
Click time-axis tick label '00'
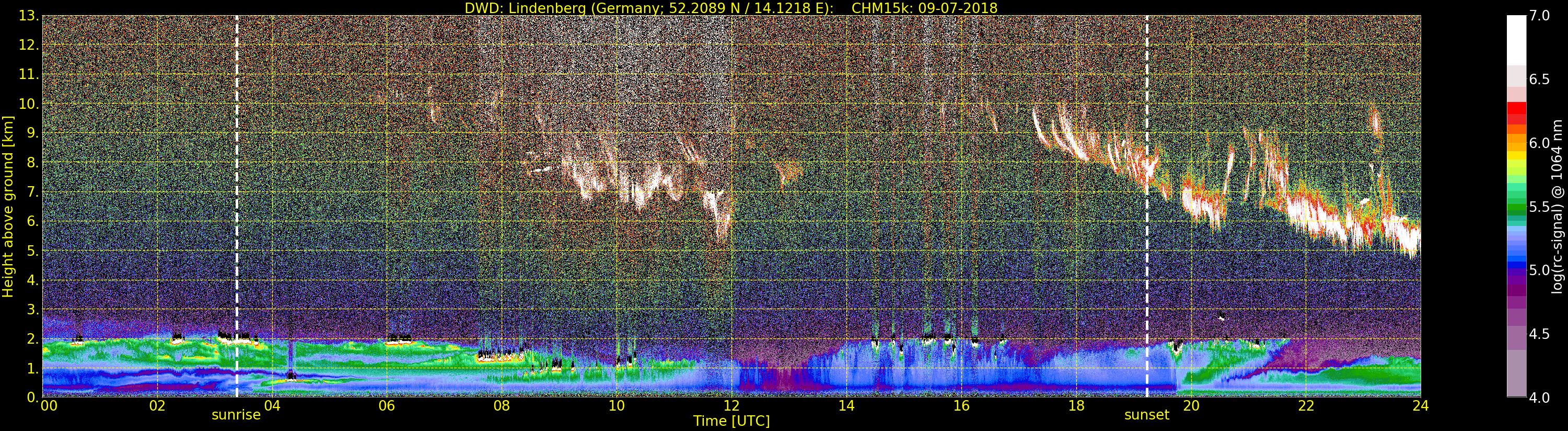tap(49, 406)
